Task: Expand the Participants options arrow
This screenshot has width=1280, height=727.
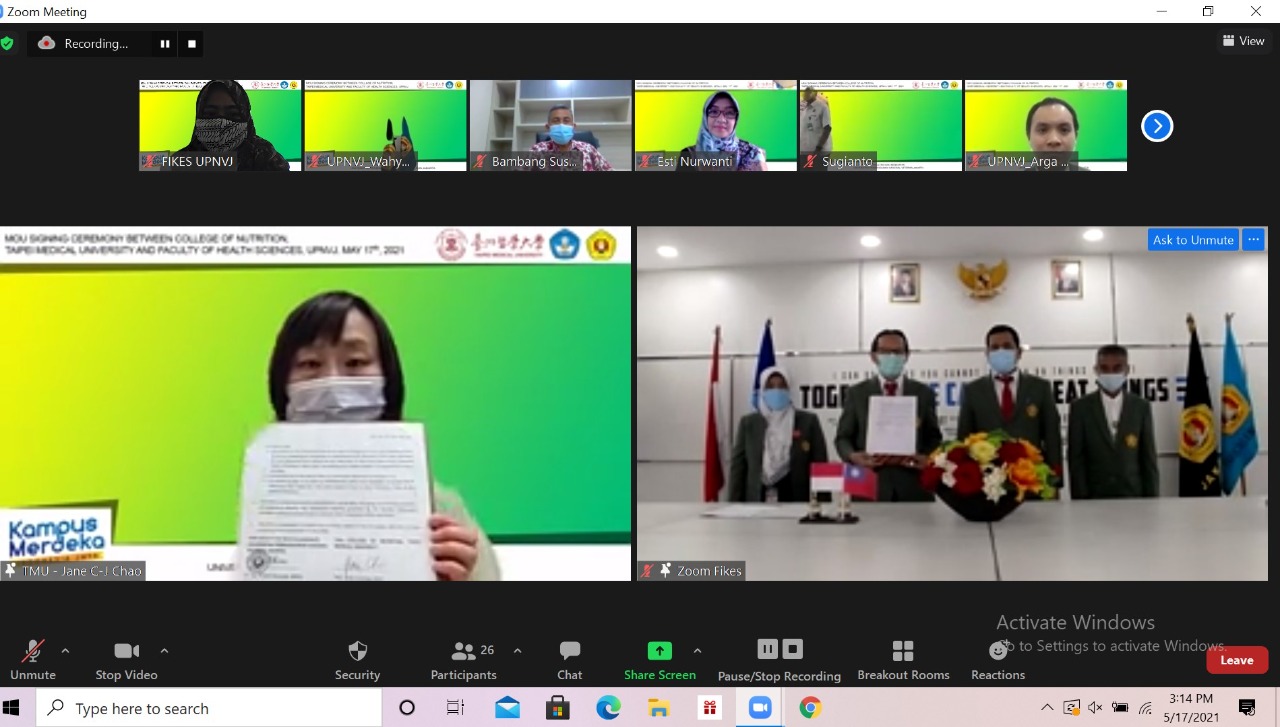Action: click(x=517, y=650)
